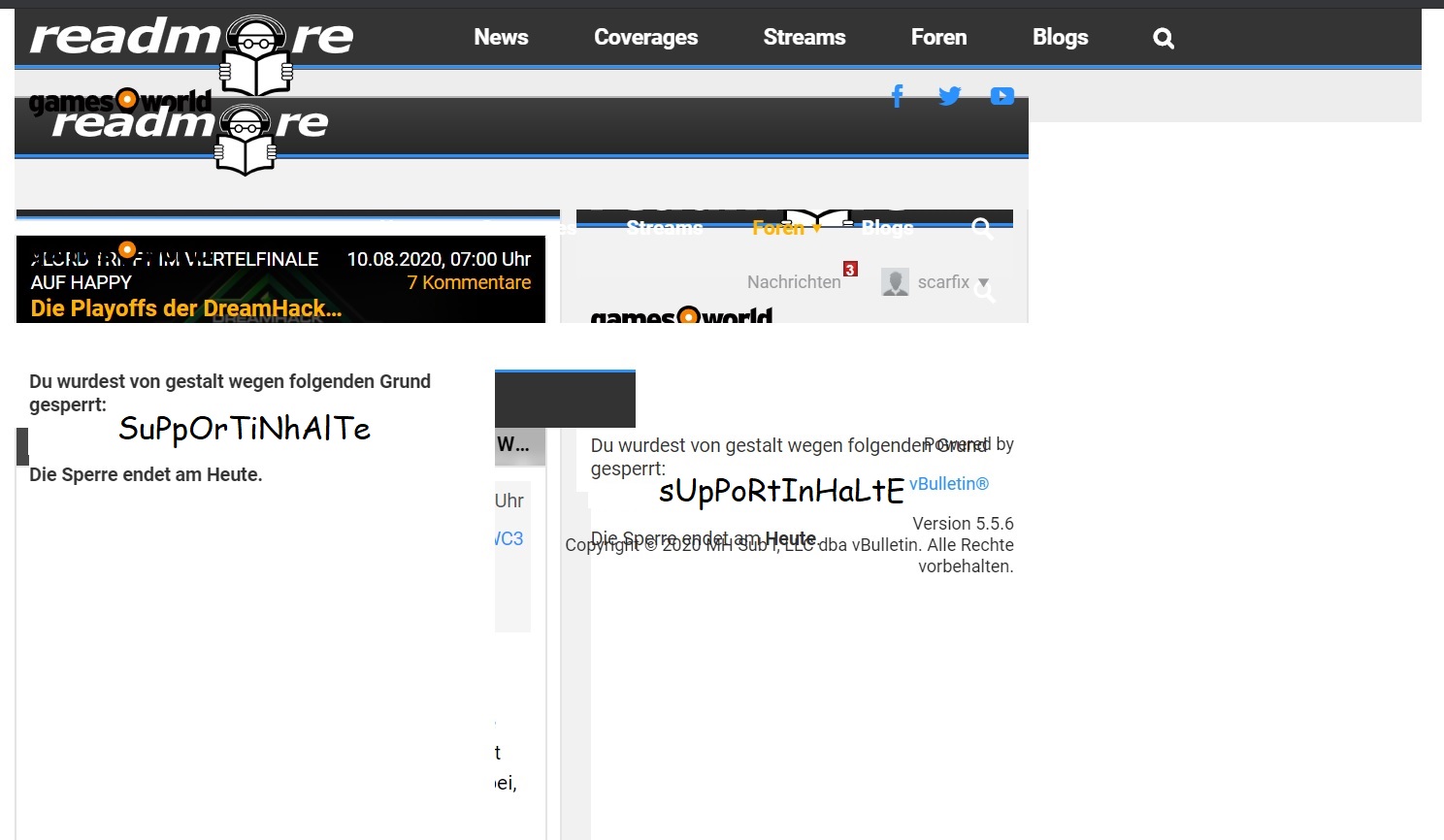Open Blogs in the top navigation bar
The image size is (1444, 840).
pyautogui.click(x=1060, y=38)
